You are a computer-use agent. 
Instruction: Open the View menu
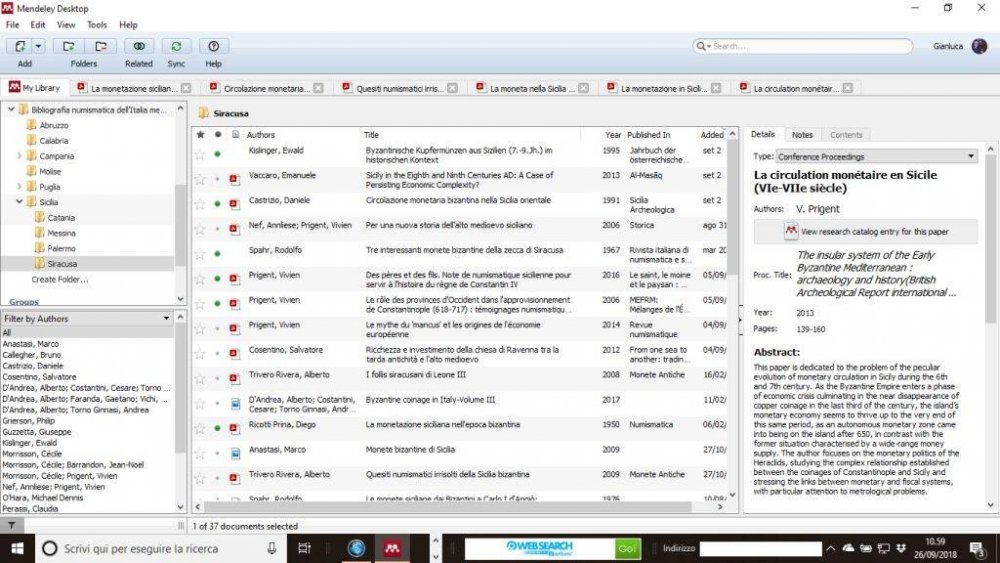[66, 25]
